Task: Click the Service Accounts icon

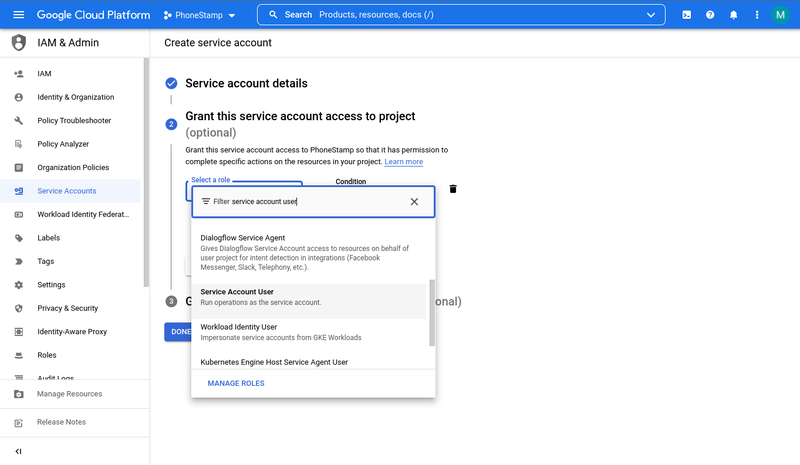Action: point(19,191)
